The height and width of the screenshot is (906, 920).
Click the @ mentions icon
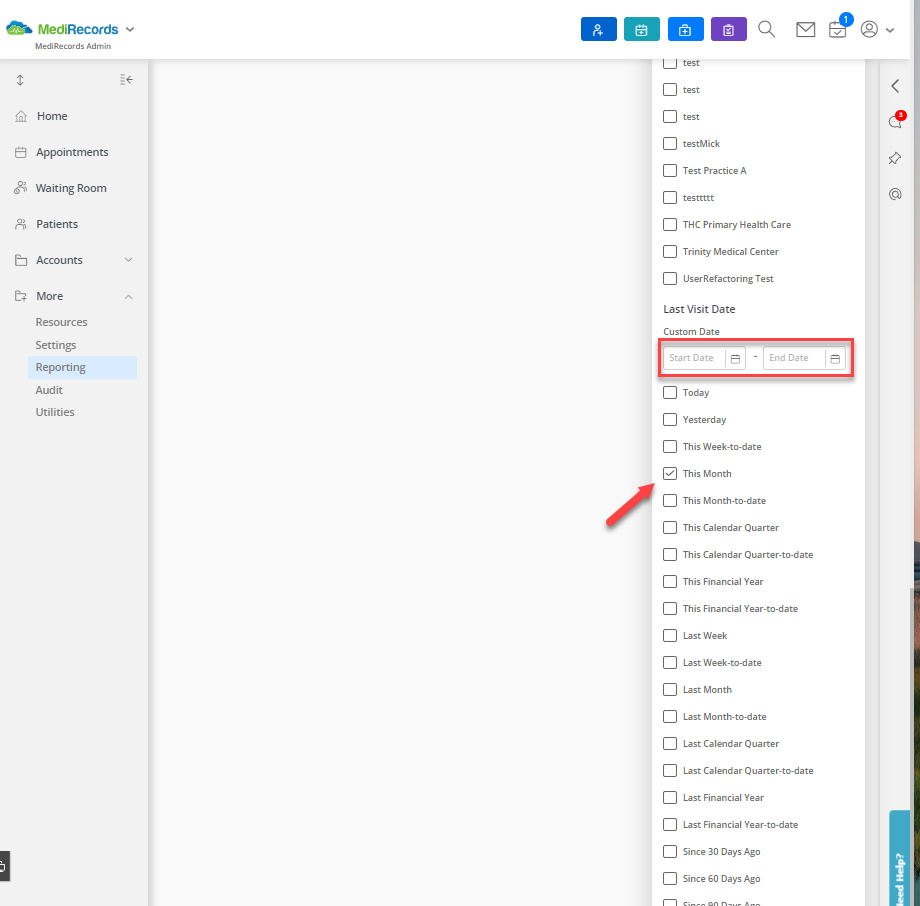(x=895, y=194)
